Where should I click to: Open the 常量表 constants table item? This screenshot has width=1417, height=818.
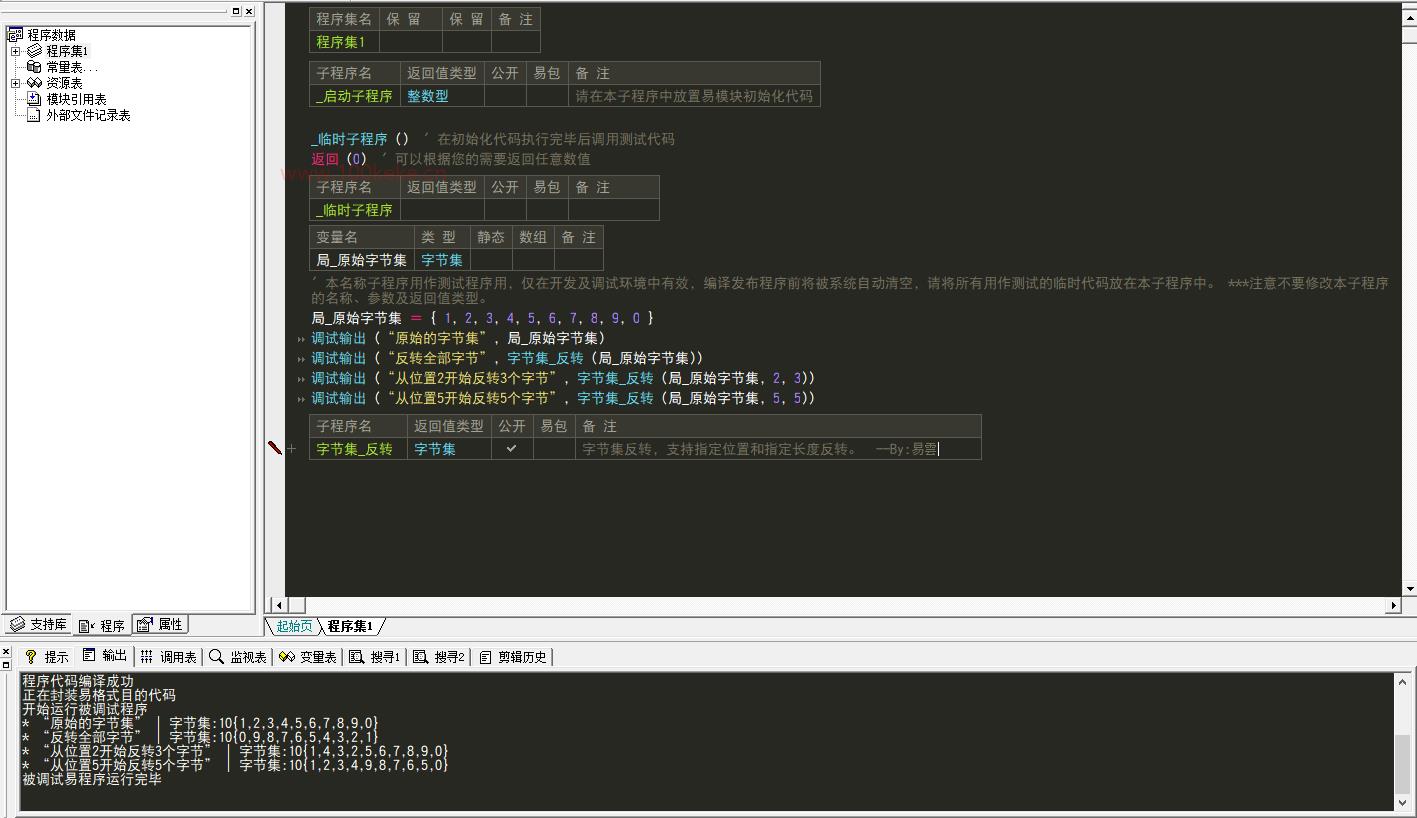71,67
